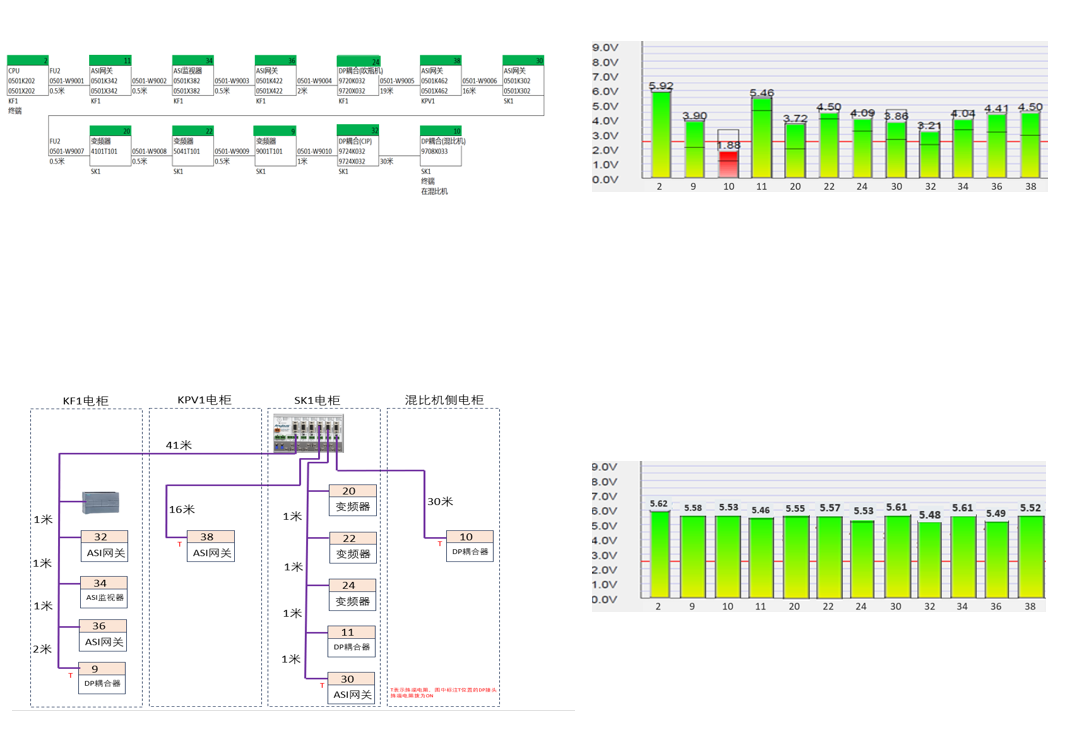Image resolution: width=1068 pixels, height=734 pixels.
Task: Click the 41米 cable length label
Action: [179, 445]
